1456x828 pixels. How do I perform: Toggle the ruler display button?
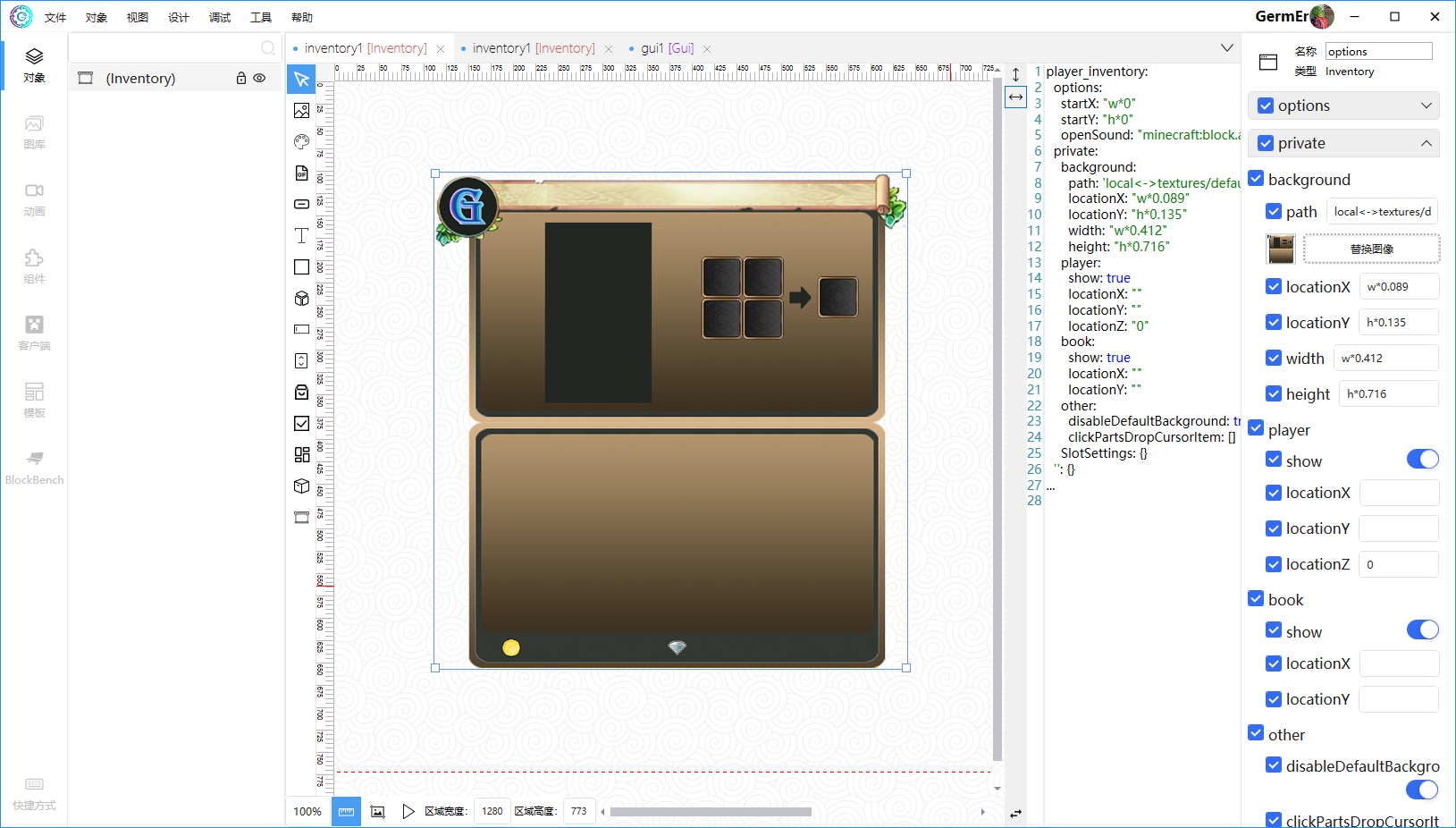(x=346, y=811)
